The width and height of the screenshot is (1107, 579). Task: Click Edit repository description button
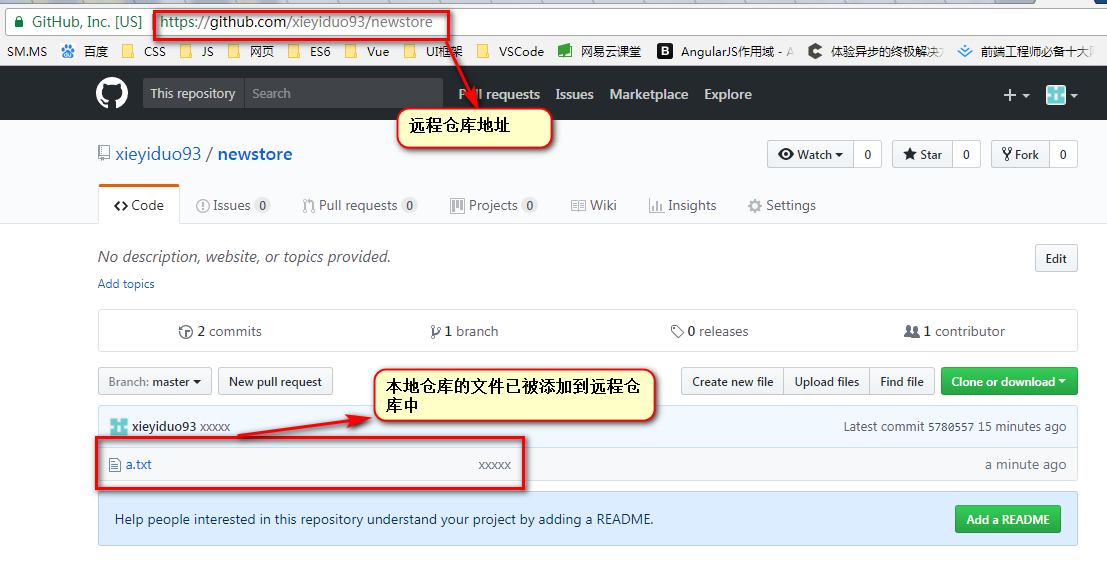click(1056, 258)
